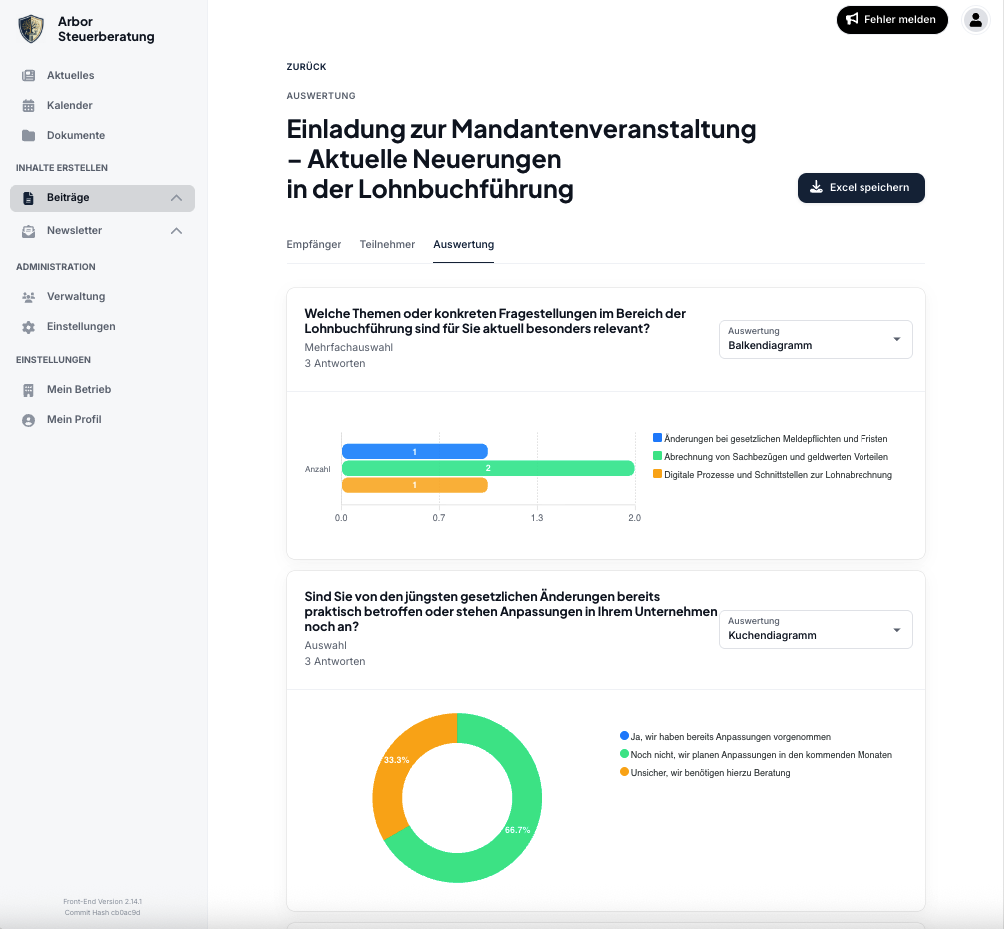Click the Excel speichern button
Screen dimensions: 1004x929
(861, 188)
